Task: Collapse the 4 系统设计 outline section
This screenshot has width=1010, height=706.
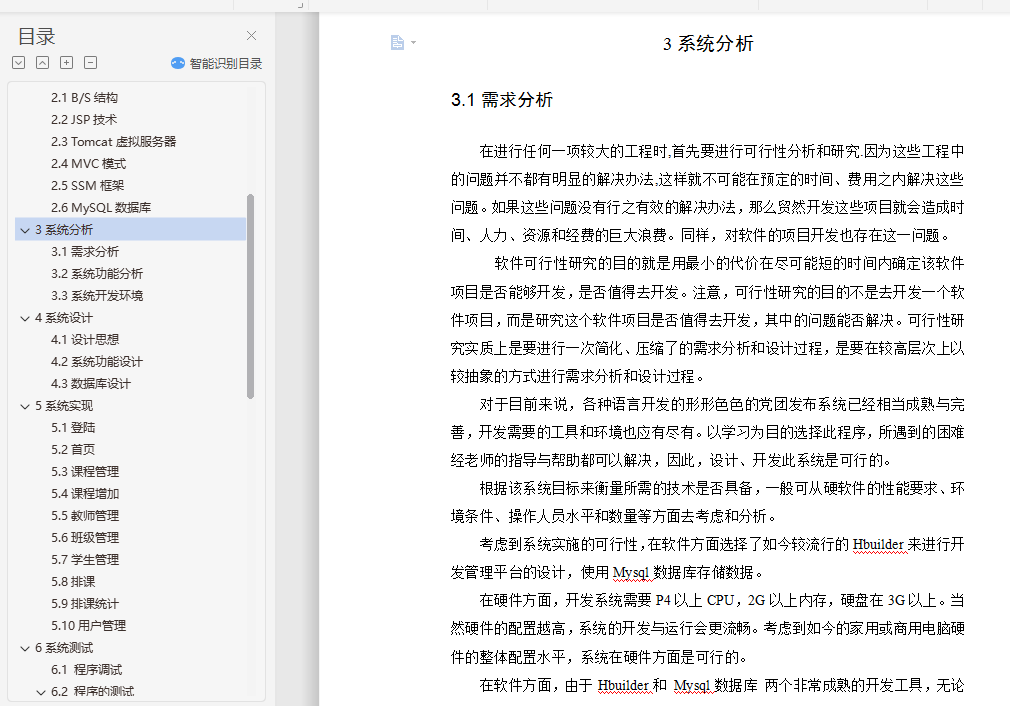Action: click(x=25, y=318)
